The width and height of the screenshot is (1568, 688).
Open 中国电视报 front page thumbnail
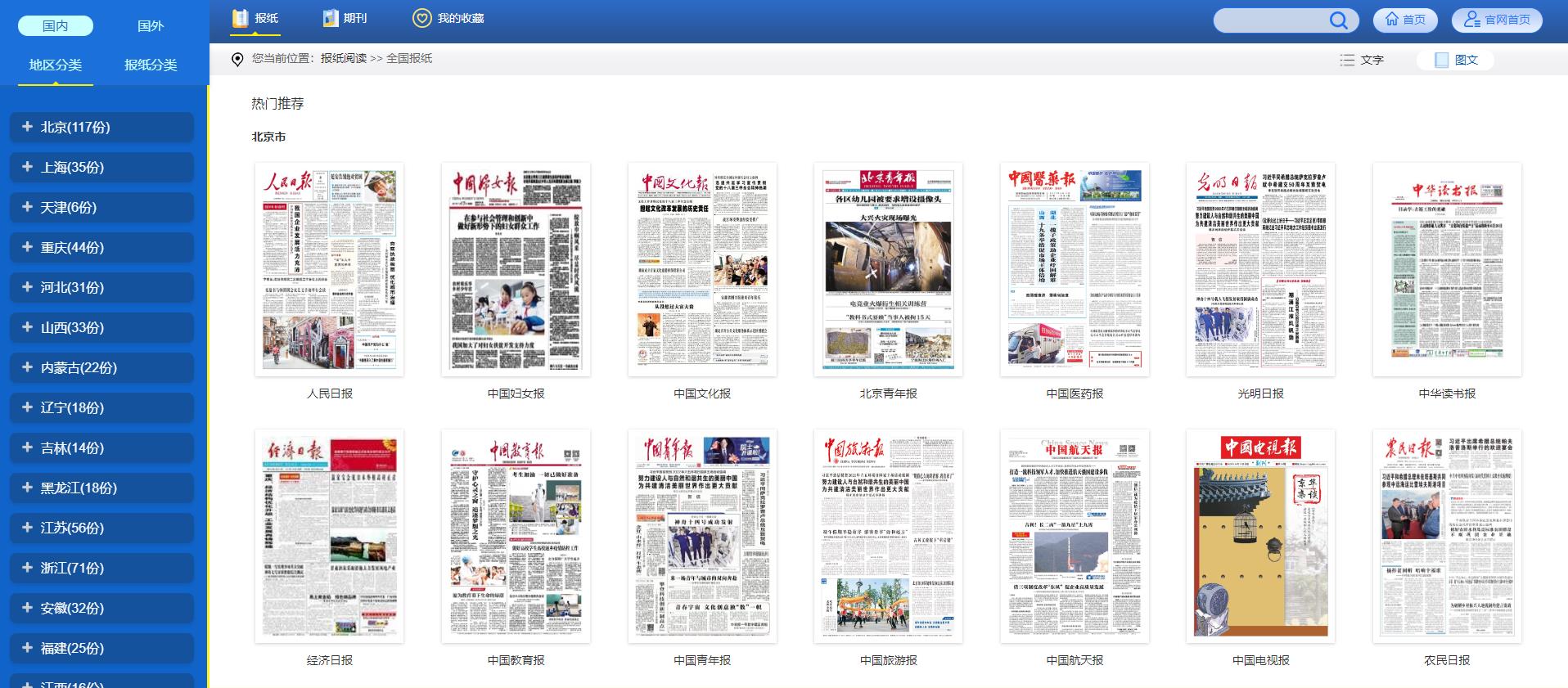[x=1260, y=536]
